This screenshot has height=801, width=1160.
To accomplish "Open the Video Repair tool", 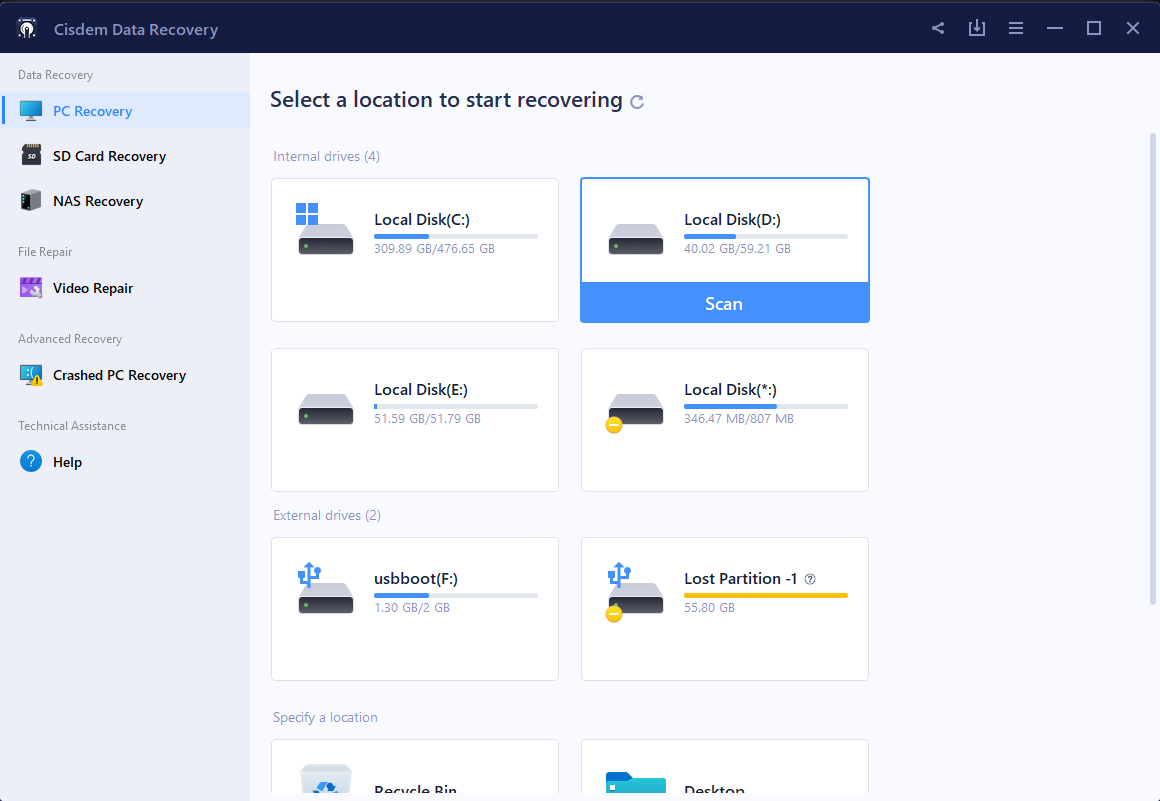I will [x=93, y=288].
